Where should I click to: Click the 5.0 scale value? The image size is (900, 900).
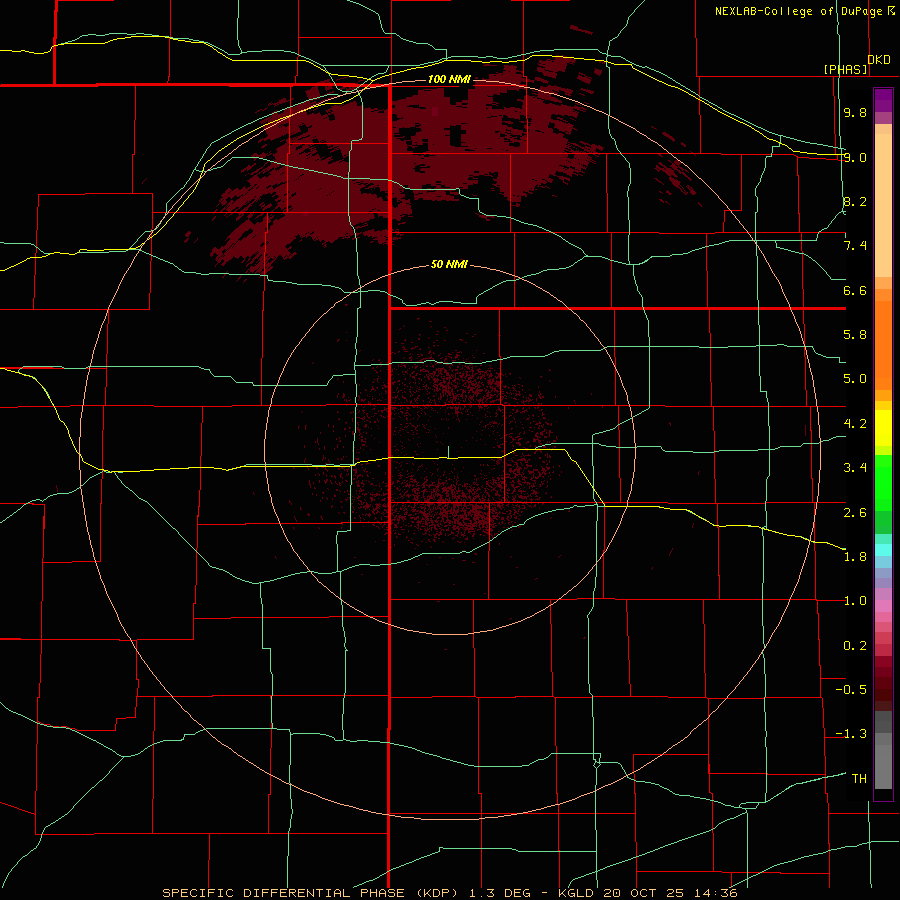click(x=855, y=379)
